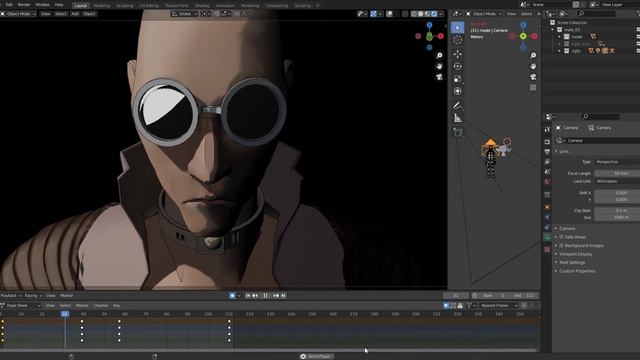Screen dimensions: 640x360
Task: Open Dope Sheet mode dropdown
Action: click(20, 305)
